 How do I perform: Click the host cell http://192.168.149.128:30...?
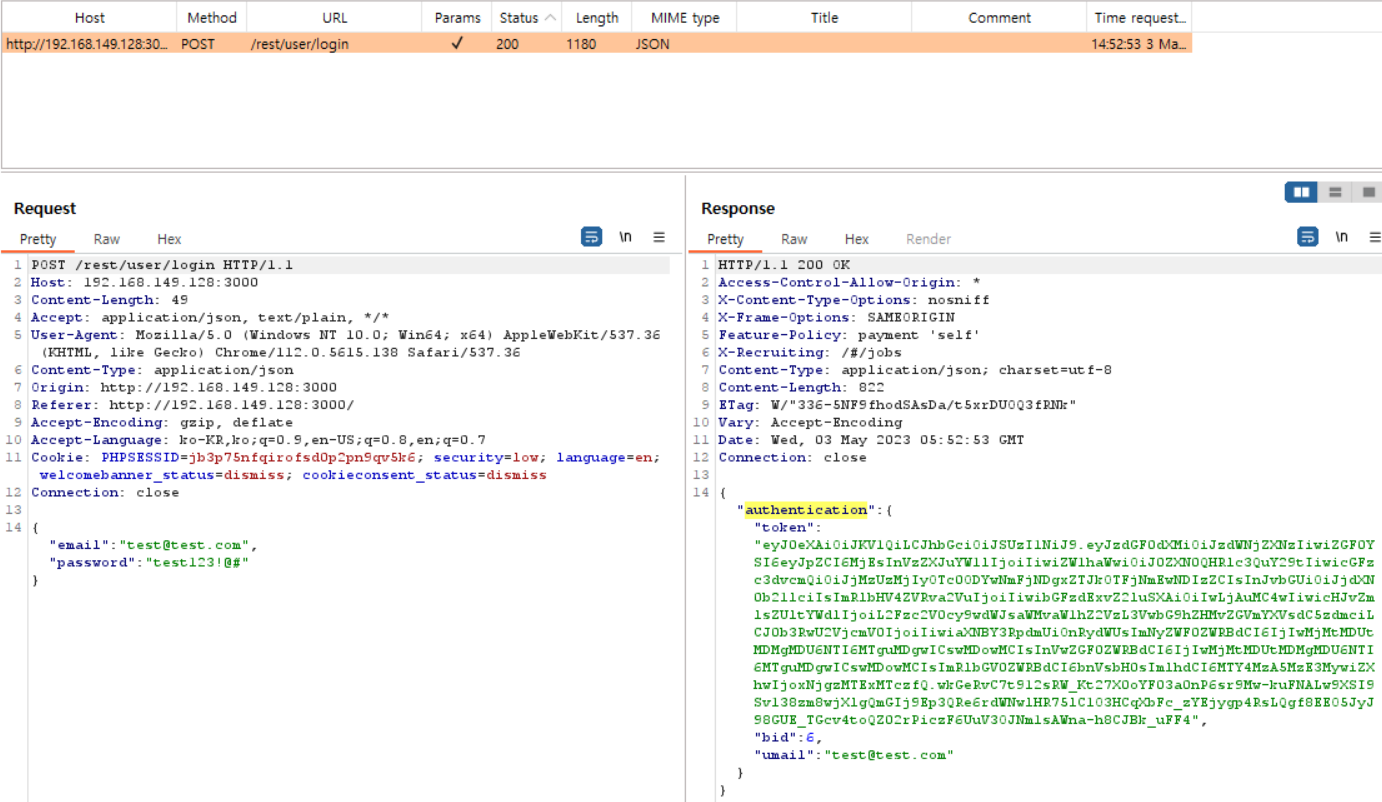point(88,44)
